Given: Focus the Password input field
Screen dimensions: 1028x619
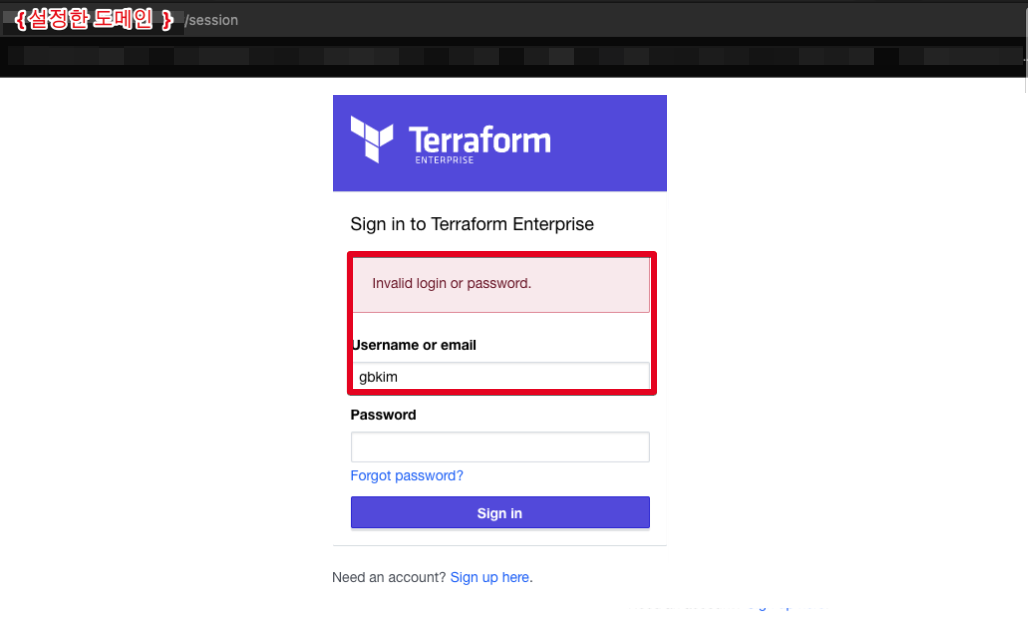Looking at the screenshot, I should tap(500, 447).
